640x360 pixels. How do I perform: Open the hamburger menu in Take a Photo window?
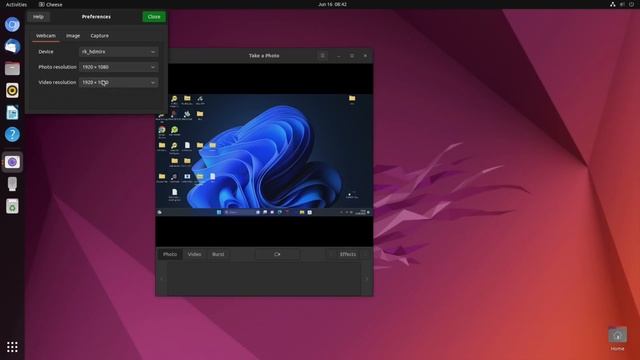[322, 56]
